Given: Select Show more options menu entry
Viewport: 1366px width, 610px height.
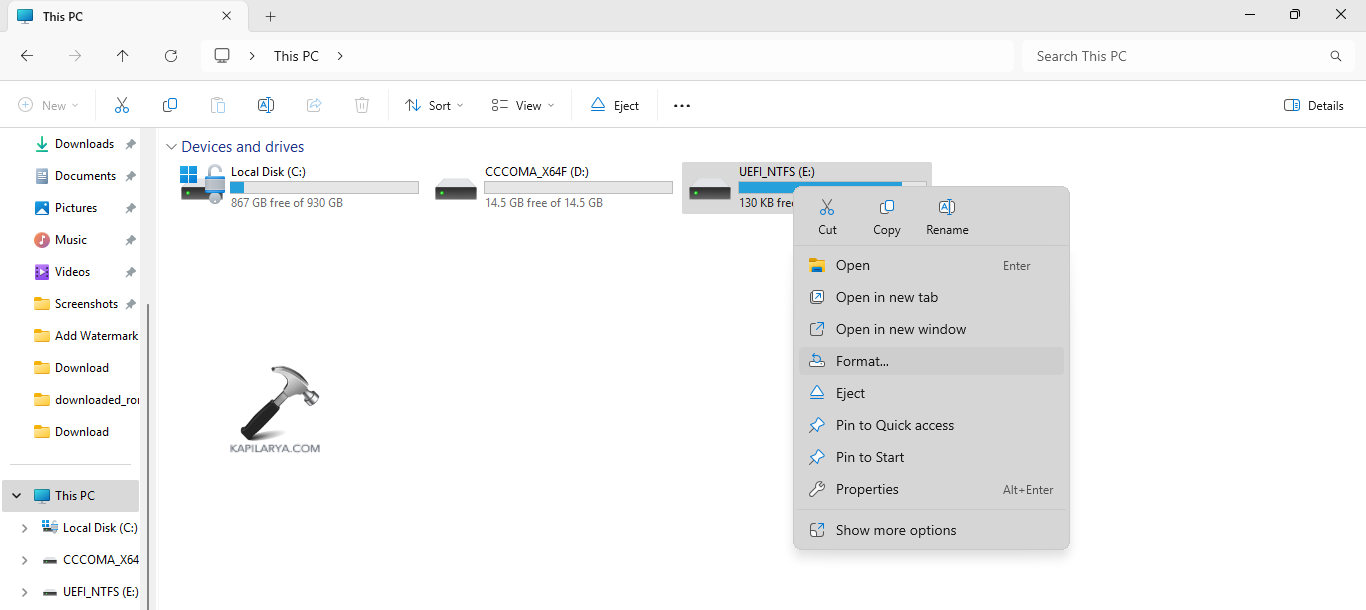Looking at the screenshot, I should pyautogui.click(x=896, y=530).
